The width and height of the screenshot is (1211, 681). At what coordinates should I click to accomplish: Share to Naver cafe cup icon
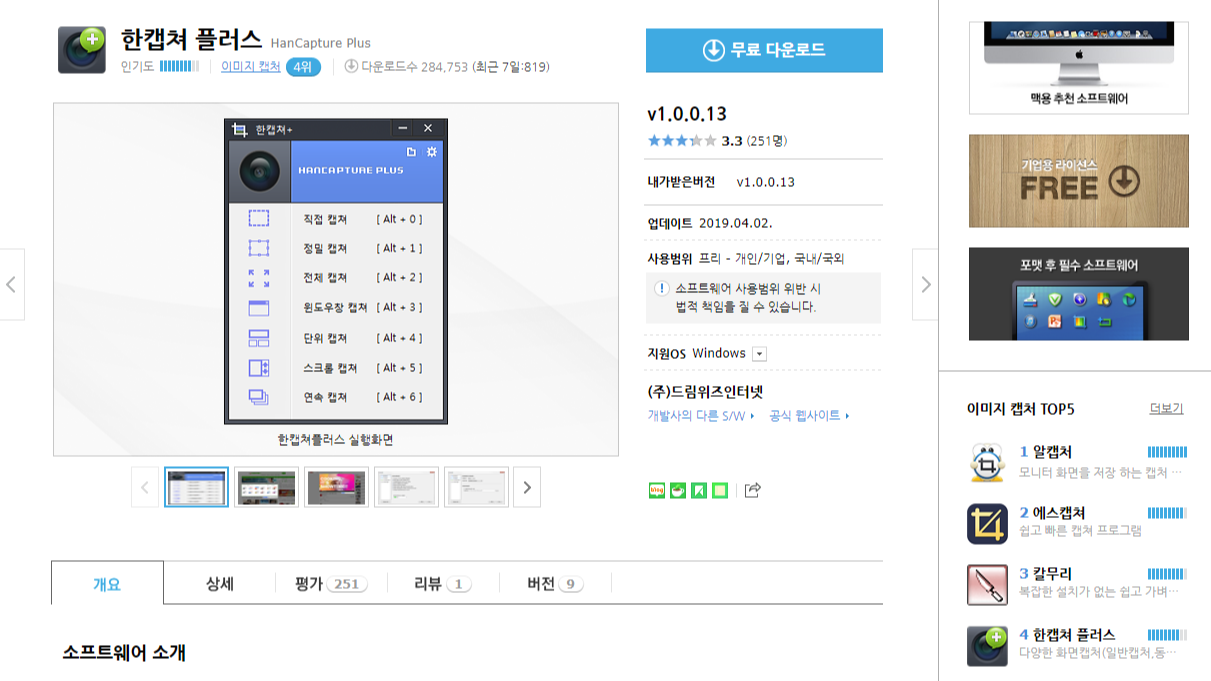click(678, 490)
